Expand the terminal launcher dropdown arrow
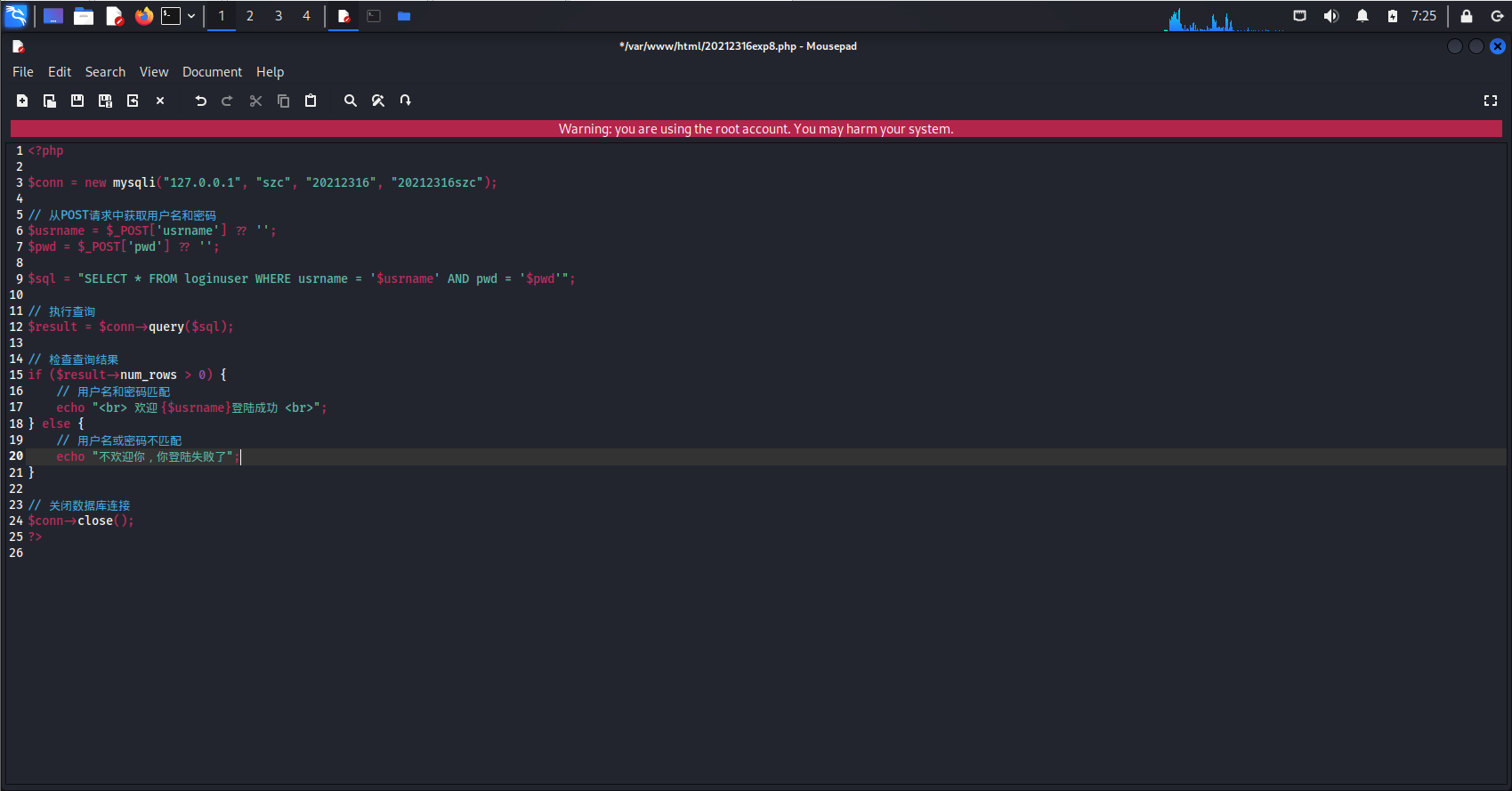Image resolution: width=1512 pixels, height=791 pixels. tap(191, 16)
